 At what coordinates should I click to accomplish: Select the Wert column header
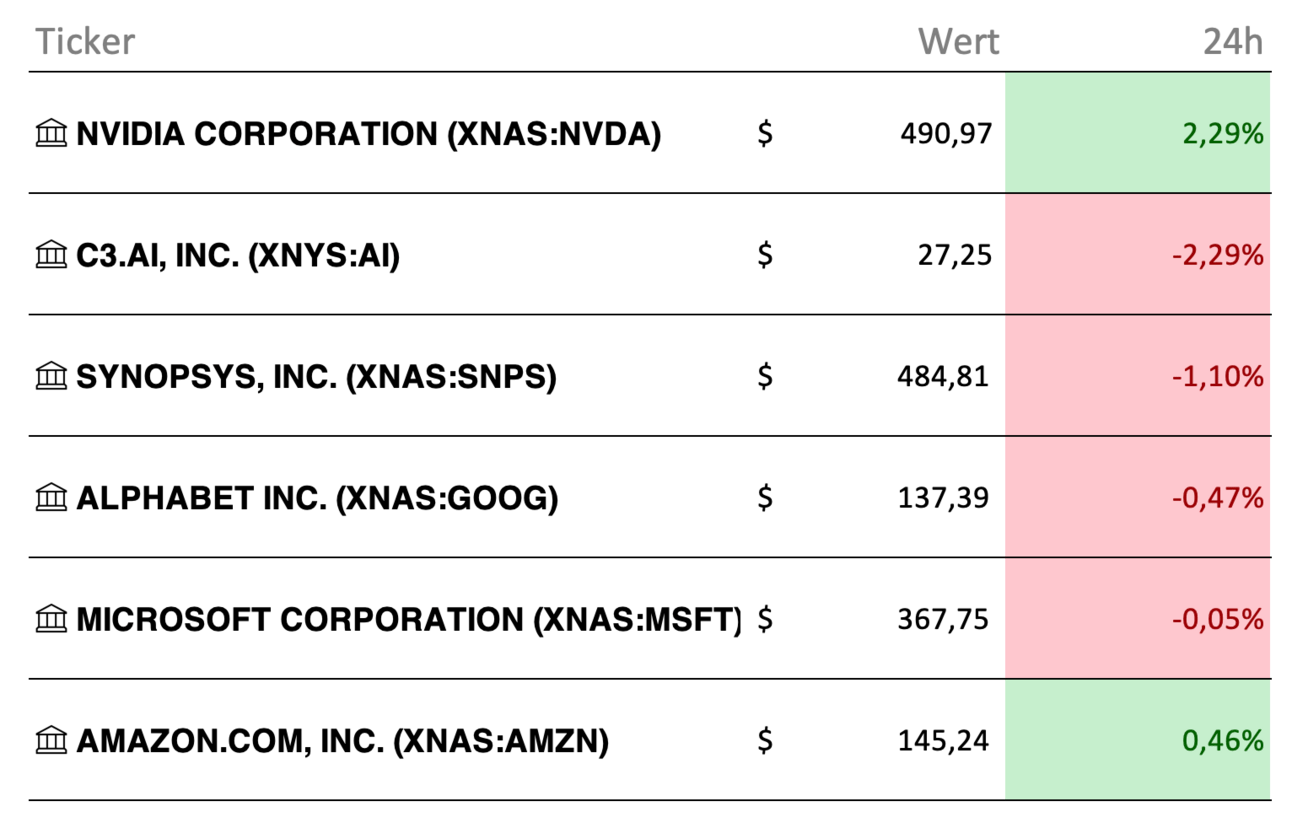click(x=958, y=42)
